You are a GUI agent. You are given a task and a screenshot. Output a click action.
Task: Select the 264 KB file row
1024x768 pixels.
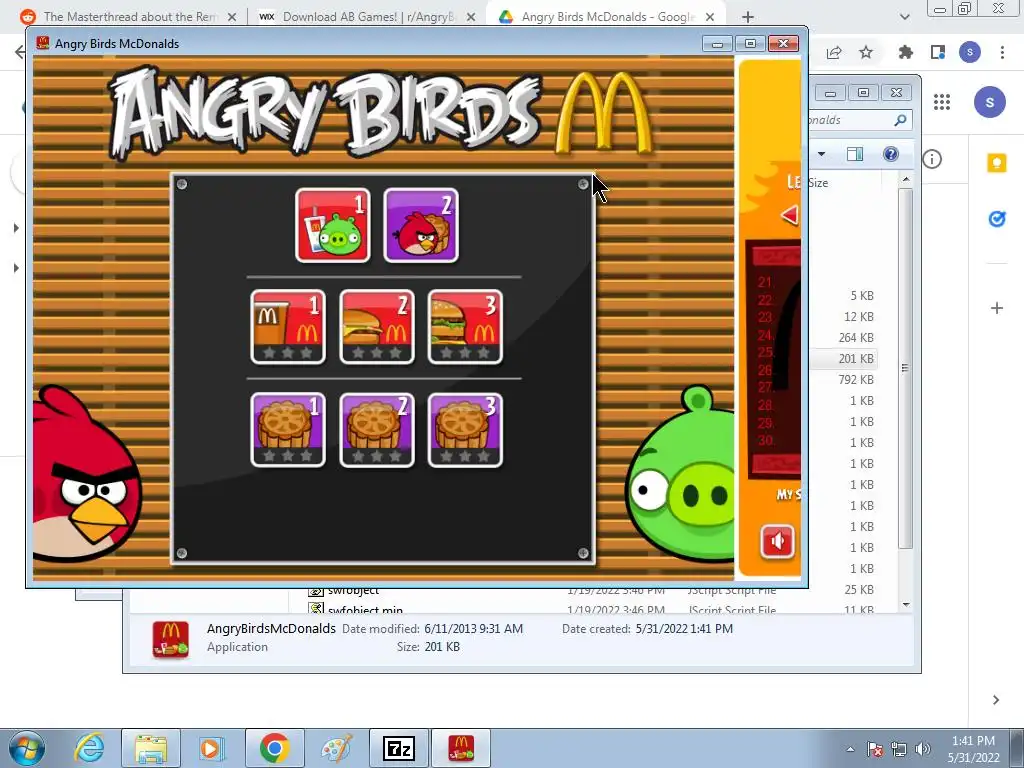click(842, 338)
